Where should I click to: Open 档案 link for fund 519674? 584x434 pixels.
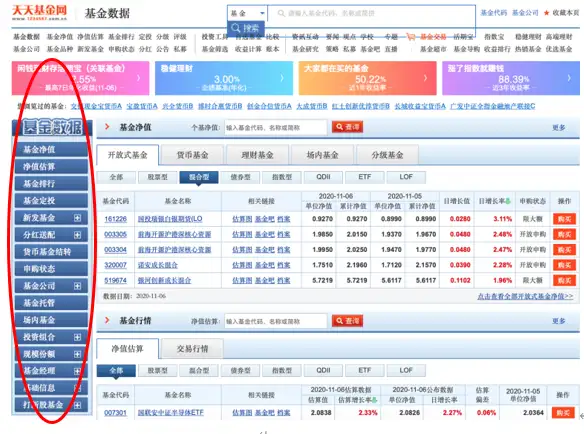point(284,280)
